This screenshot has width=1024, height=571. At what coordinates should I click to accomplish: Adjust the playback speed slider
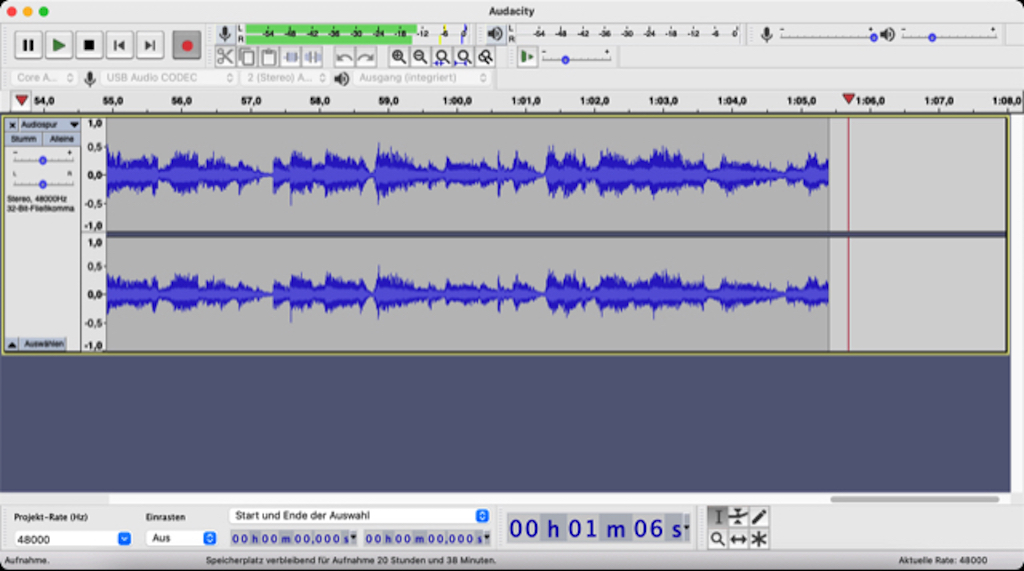click(x=576, y=59)
